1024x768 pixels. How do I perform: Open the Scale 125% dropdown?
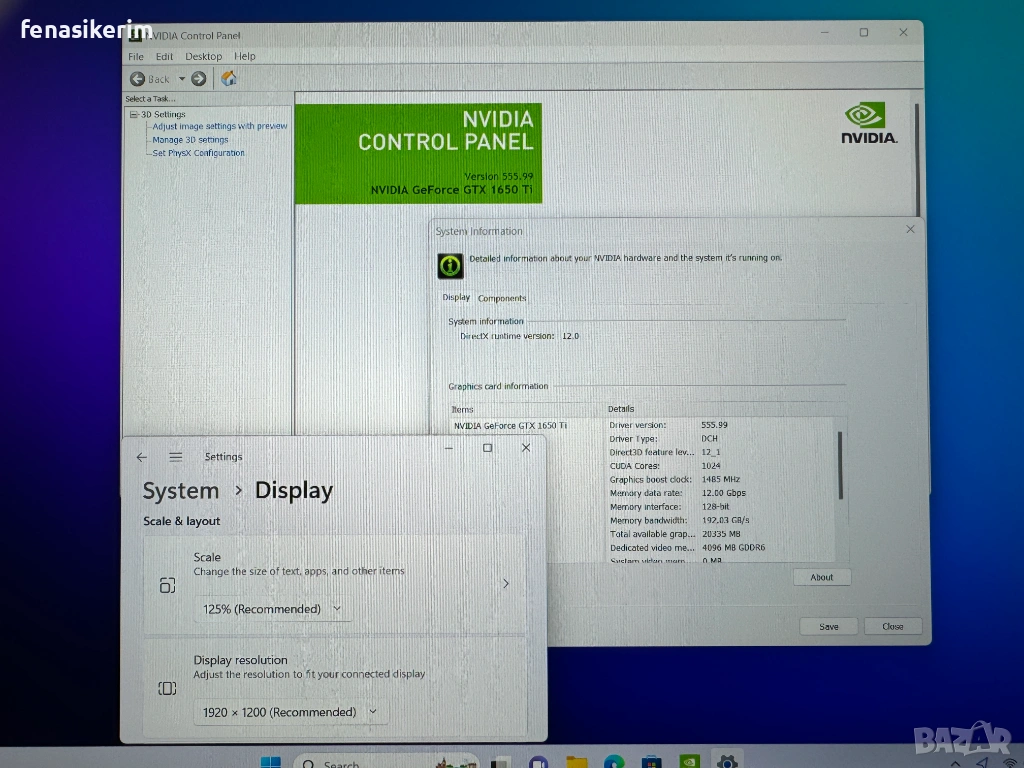pos(273,609)
